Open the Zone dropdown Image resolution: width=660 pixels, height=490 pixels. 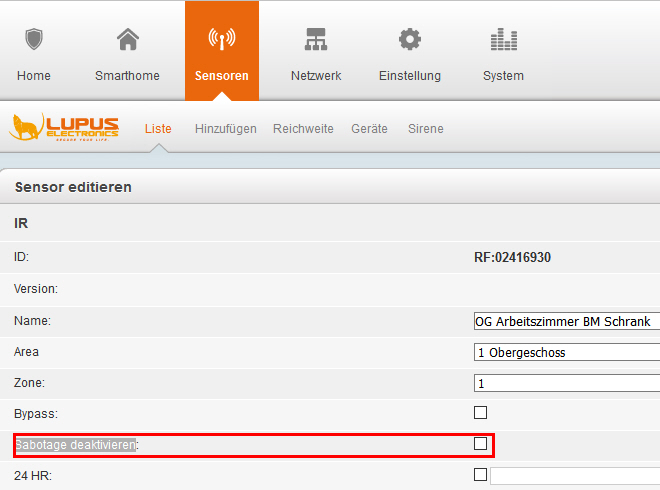click(566, 383)
